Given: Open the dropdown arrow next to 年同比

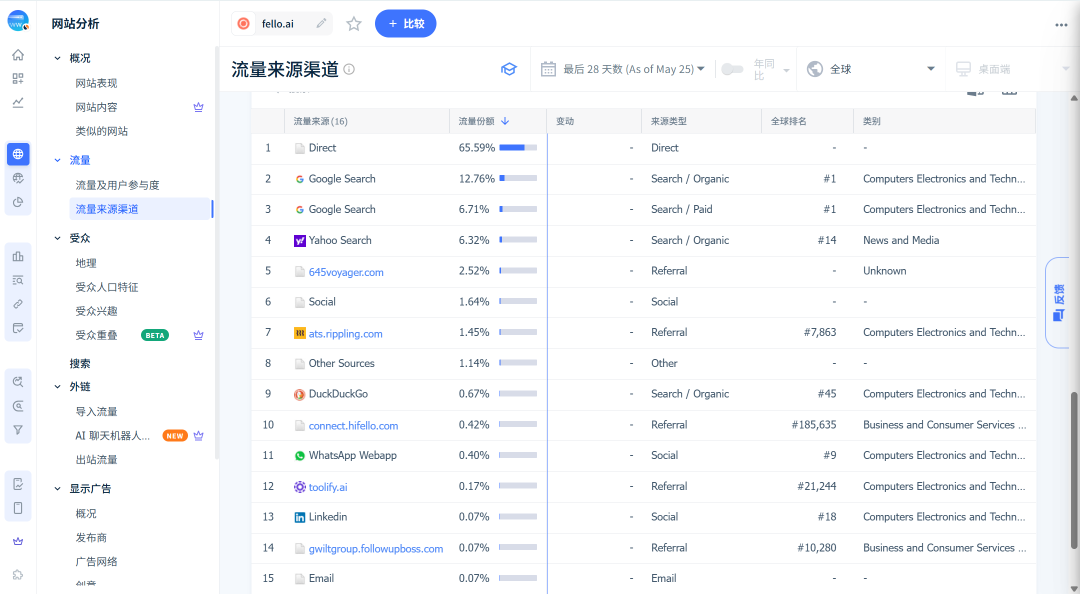Looking at the screenshot, I should click(787, 70).
